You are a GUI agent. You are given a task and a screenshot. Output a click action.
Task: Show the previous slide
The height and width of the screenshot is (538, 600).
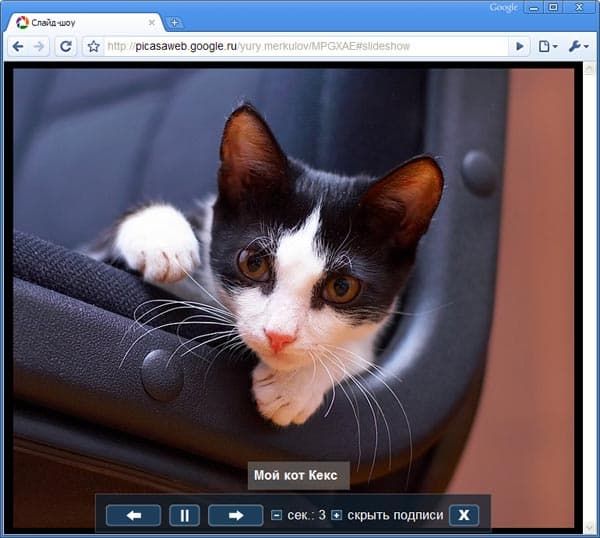tap(134, 515)
